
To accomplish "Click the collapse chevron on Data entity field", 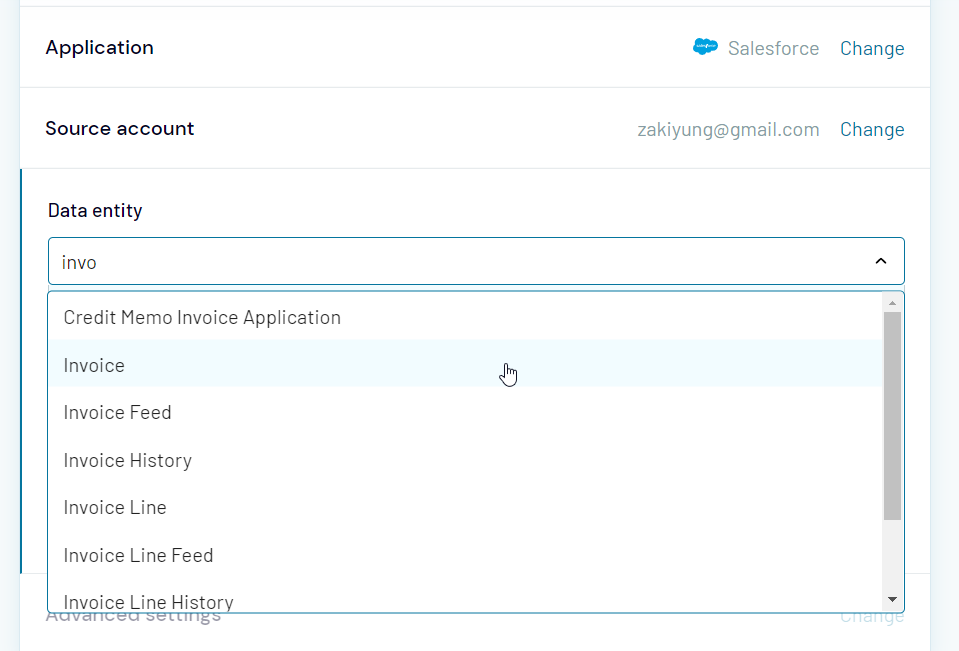I will point(880,260).
